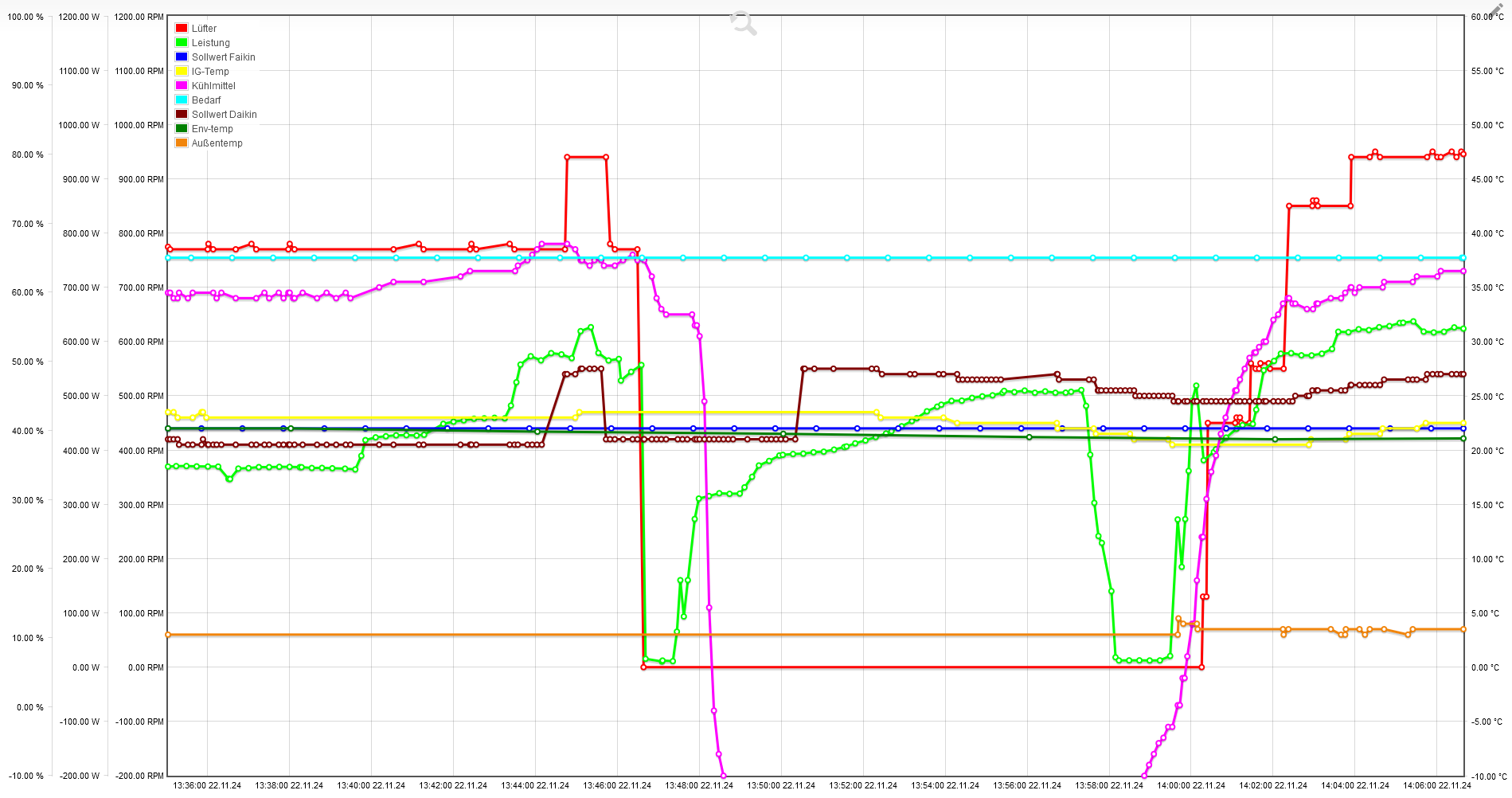The image size is (1512, 798).
Task: Toggle the Bedarf series label
Action: 206,100
